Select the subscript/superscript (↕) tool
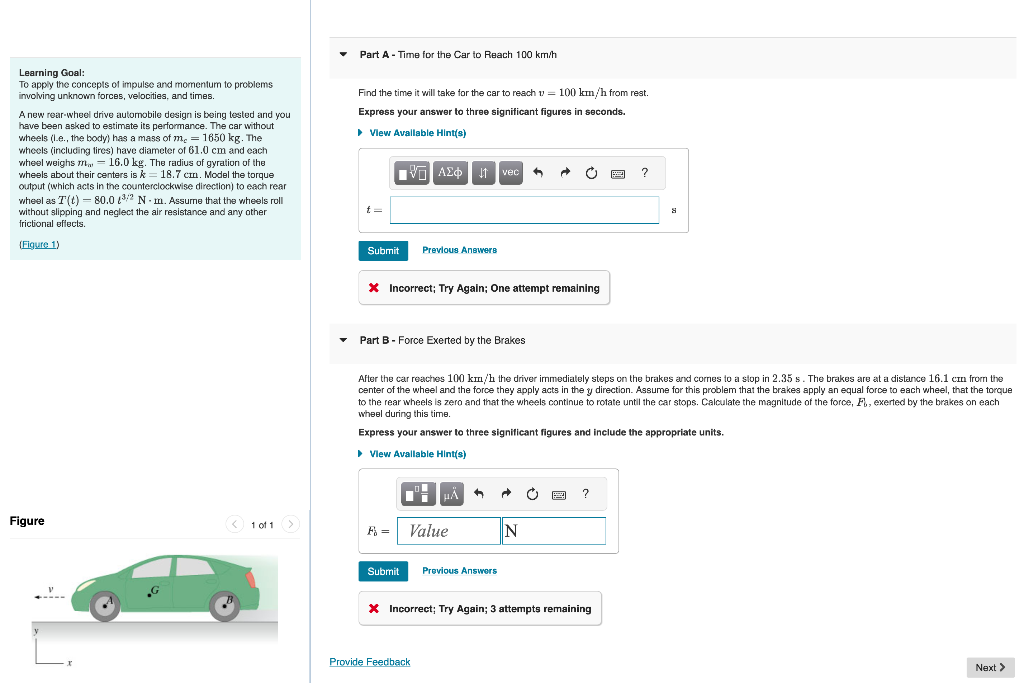The width and height of the screenshot is (1024, 683). pyautogui.click(x=483, y=173)
